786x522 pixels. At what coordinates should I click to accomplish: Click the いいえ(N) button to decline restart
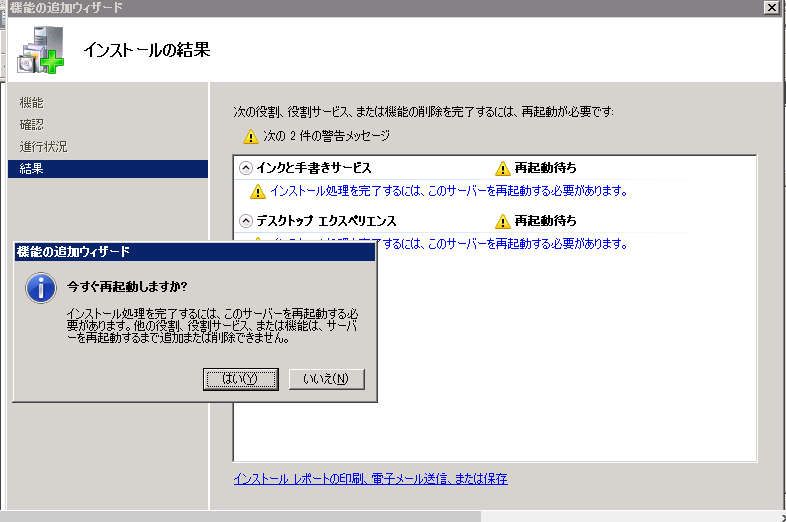pos(326,379)
